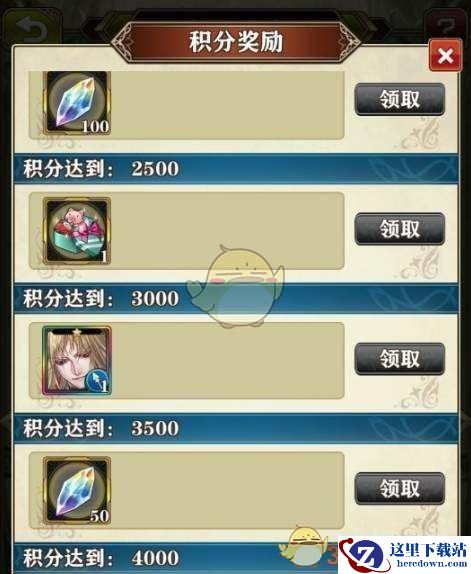Tap the 积分奖励 title banner
The height and width of the screenshot is (574, 471).
click(236, 41)
